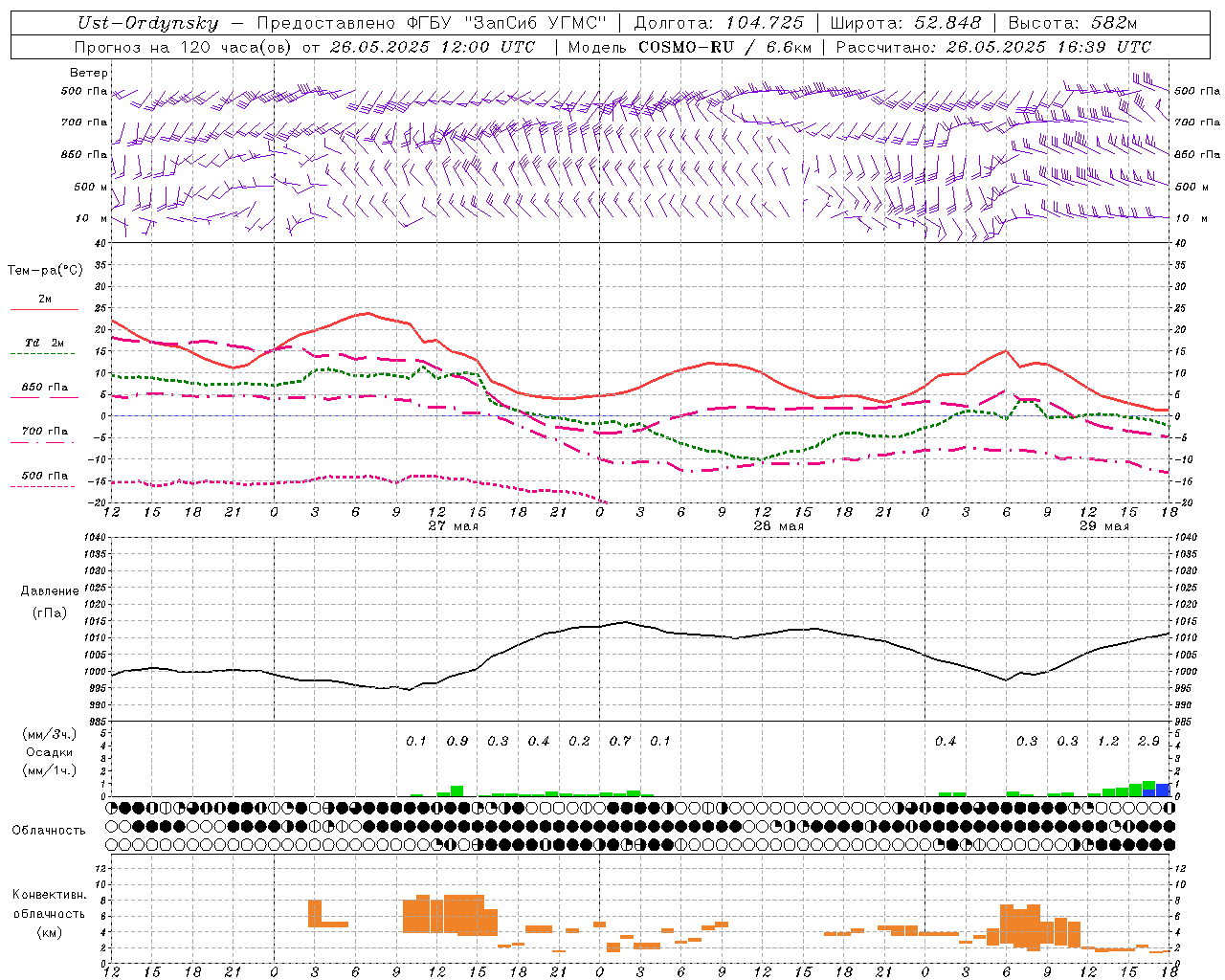Viewport: 1225px width, 980px height.
Task: Click the blue precipitation bar at the chart end
Action: 1163,790
